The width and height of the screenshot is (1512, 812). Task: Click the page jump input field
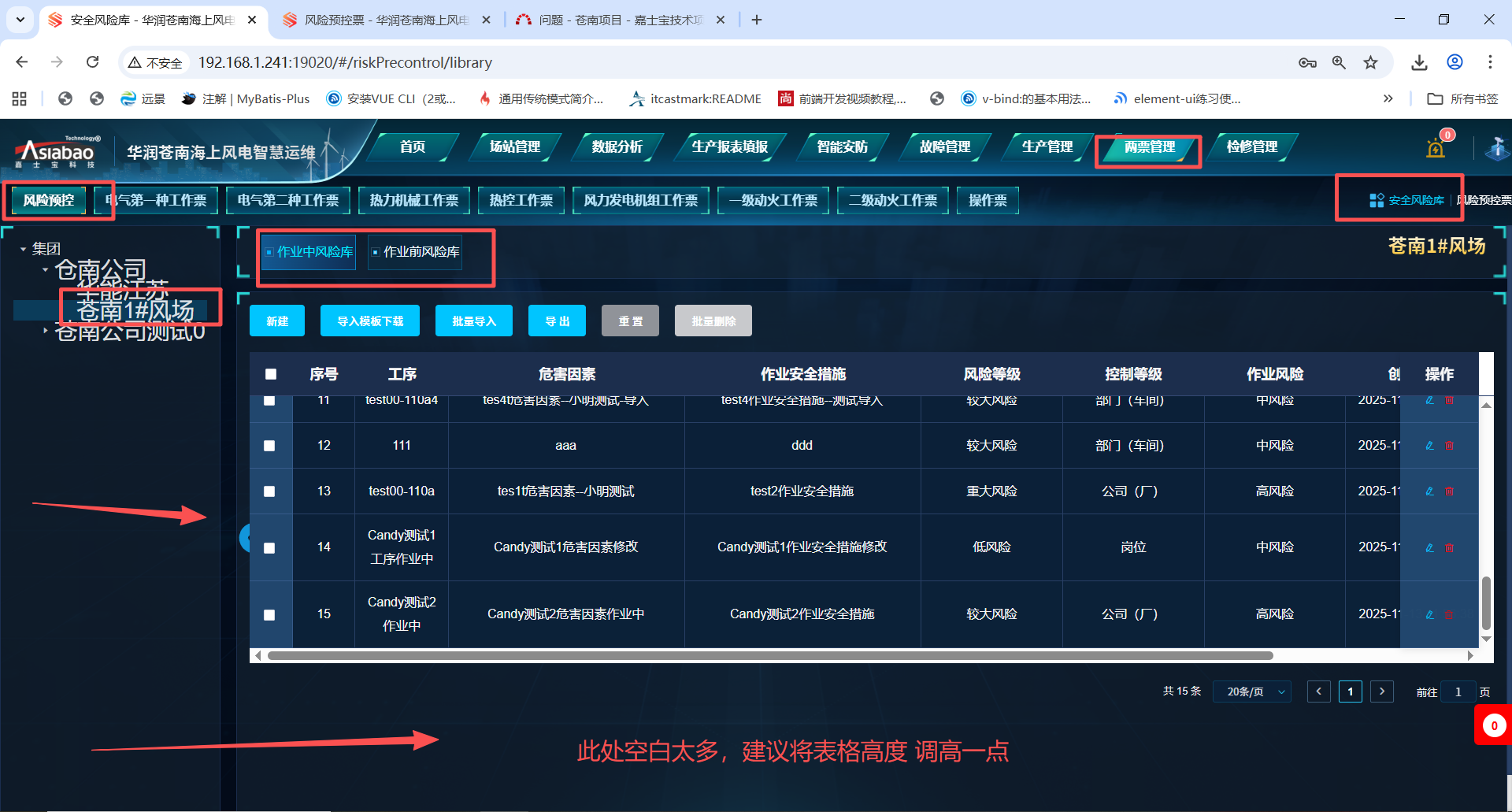point(1458,691)
